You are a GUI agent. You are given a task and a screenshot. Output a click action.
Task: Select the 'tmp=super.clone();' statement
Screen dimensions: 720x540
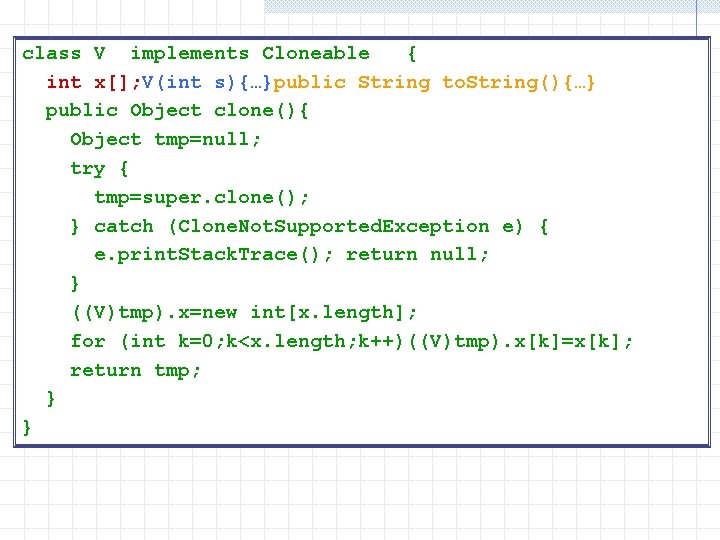[202, 198]
